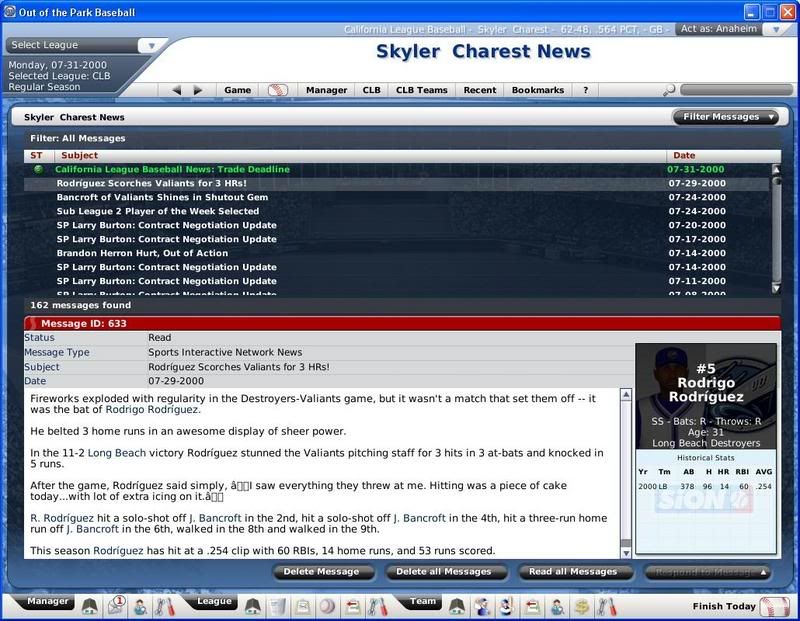This screenshot has height=621, width=800.
Task: Select the Larry Burton message dated 07-17-2000
Action: [396, 239]
